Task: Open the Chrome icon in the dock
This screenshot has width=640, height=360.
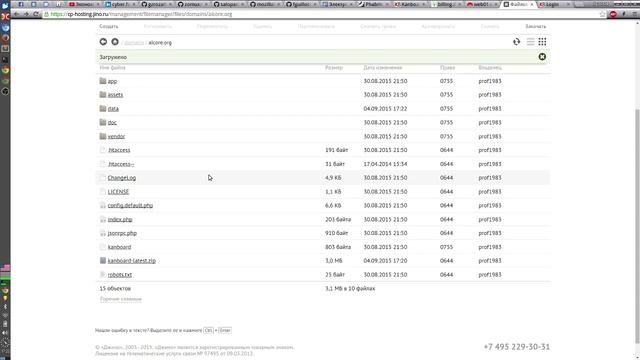Action: pos(5,70)
